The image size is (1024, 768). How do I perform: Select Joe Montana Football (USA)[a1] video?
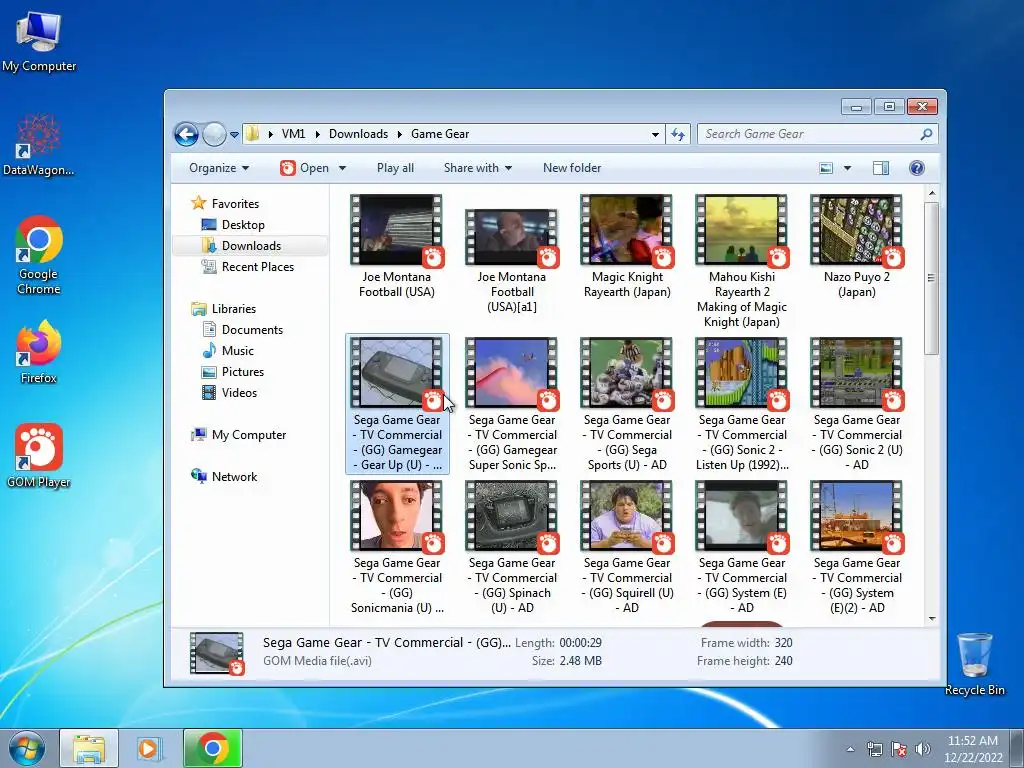click(x=511, y=261)
